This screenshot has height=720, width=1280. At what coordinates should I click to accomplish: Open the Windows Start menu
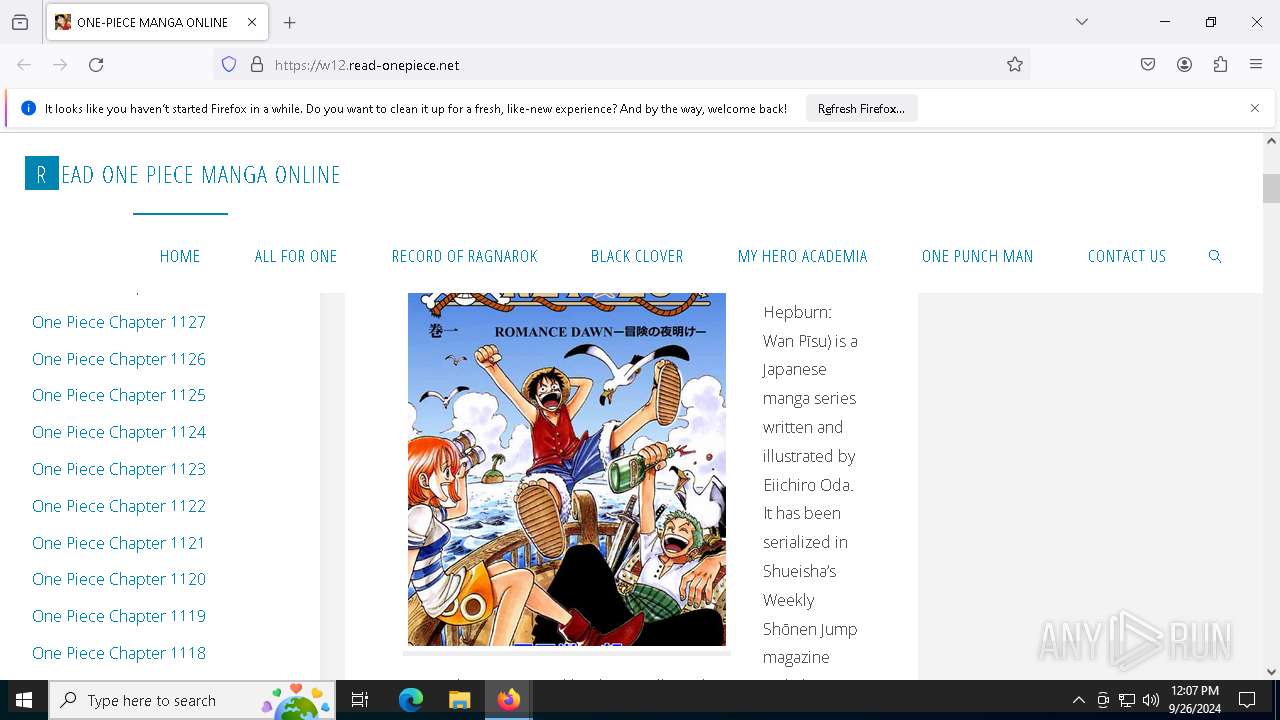[x=24, y=700]
